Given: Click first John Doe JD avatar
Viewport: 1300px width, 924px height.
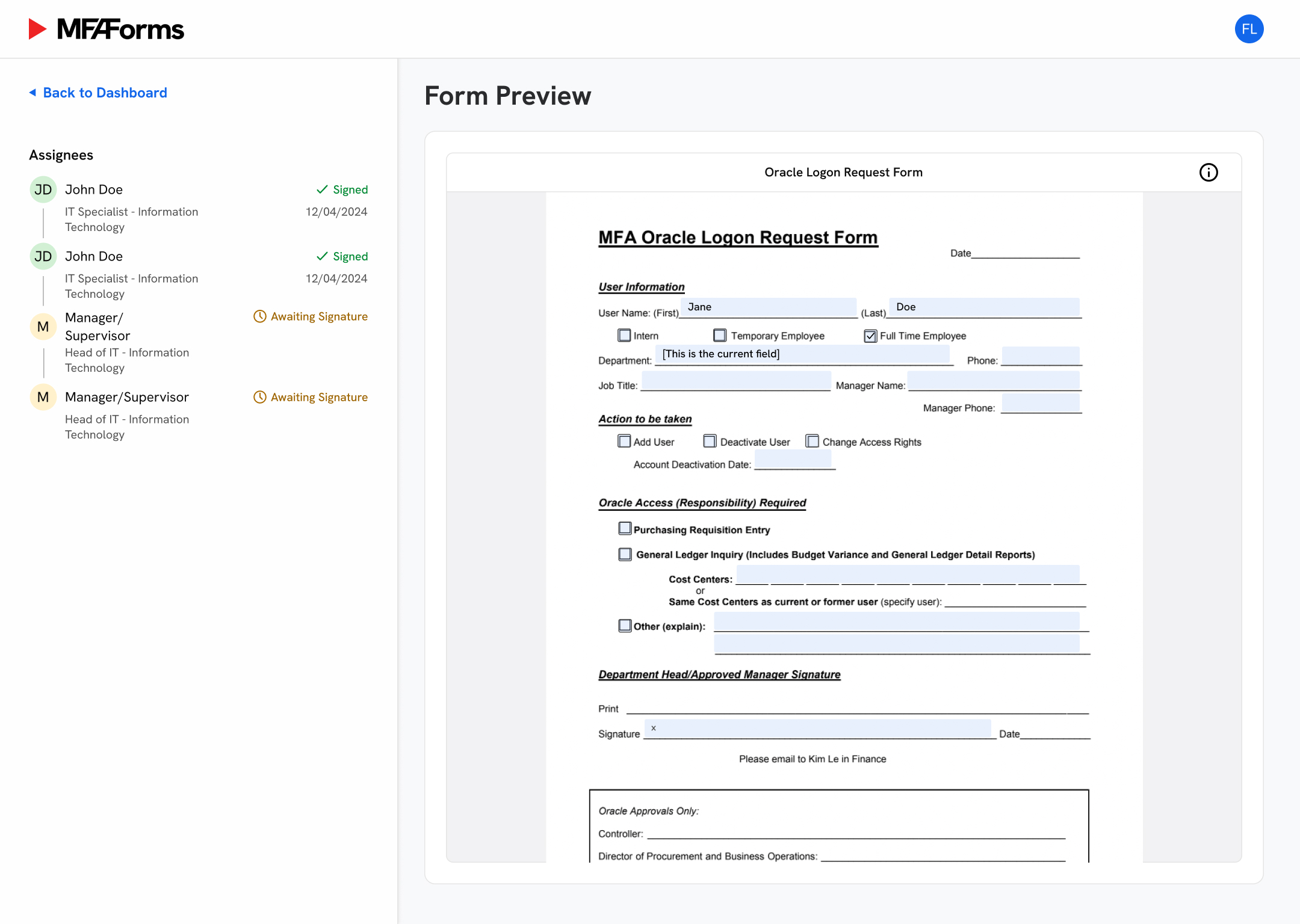Looking at the screenshot, I should coord(43,190).
